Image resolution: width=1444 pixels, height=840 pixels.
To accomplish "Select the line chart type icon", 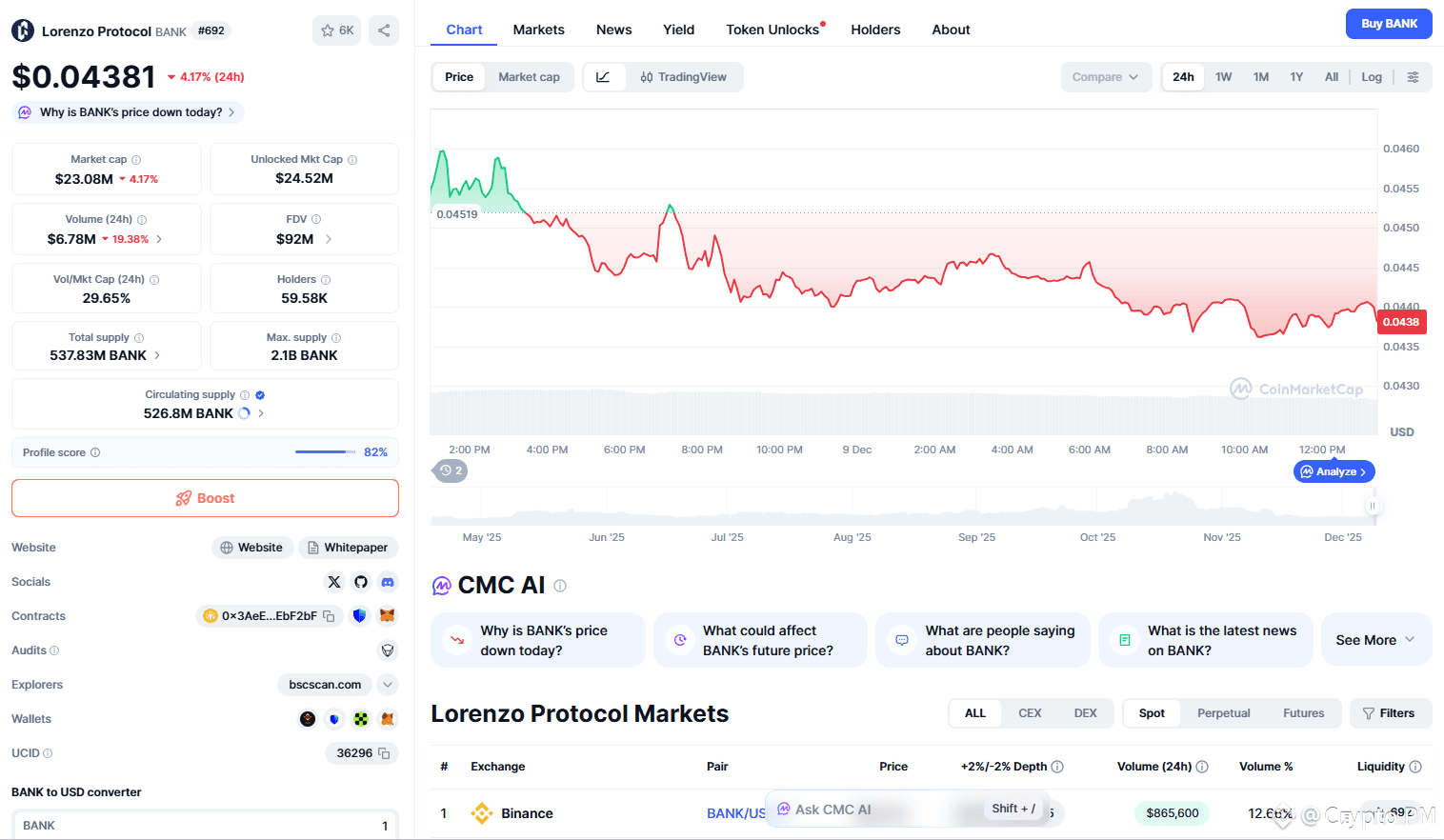I will [603, 77].
